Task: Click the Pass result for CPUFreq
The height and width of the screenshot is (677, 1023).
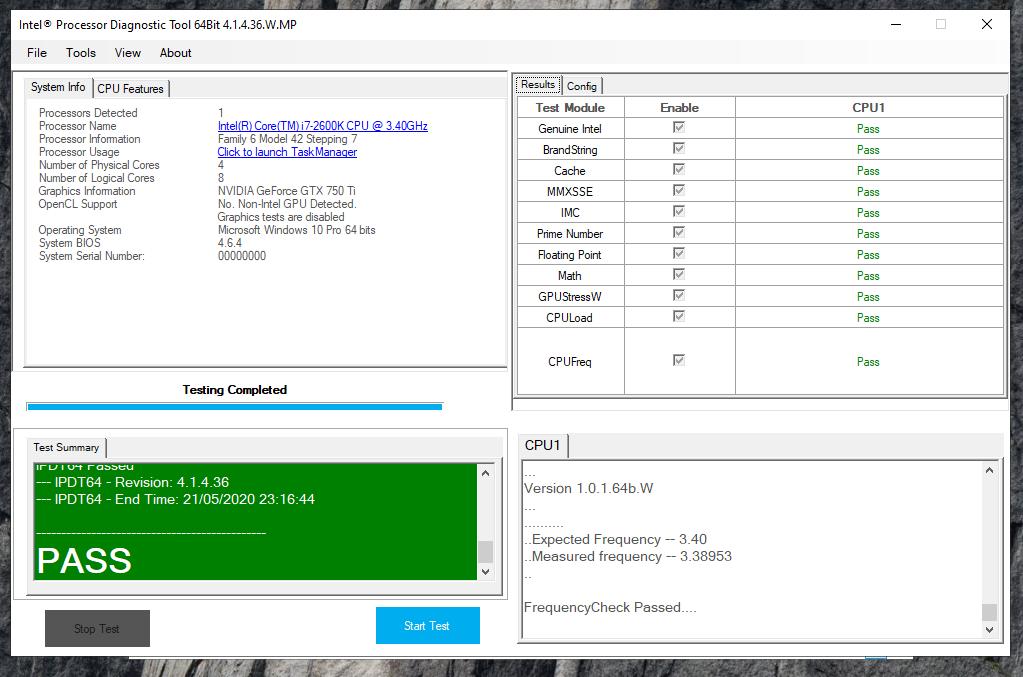Action: [x=868, y=362]
